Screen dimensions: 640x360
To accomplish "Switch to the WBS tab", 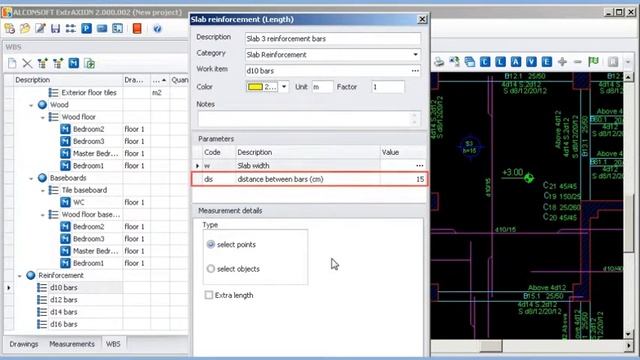I will pos(113,344).
